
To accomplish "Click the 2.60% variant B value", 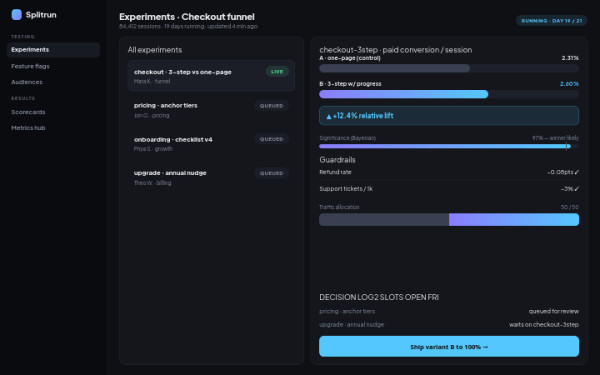I will [569, 84].
